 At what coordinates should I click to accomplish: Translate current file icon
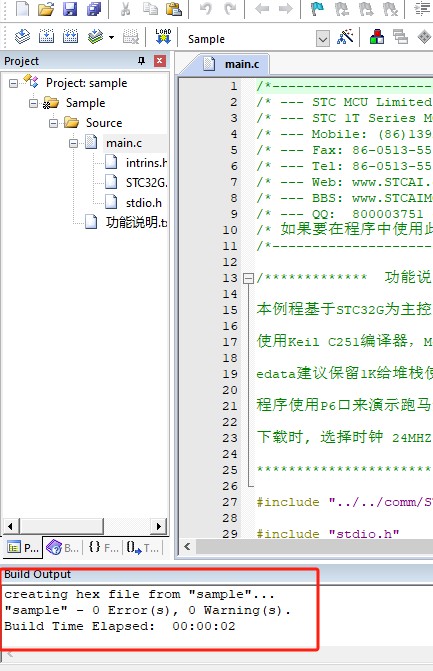tap(22, 37)
